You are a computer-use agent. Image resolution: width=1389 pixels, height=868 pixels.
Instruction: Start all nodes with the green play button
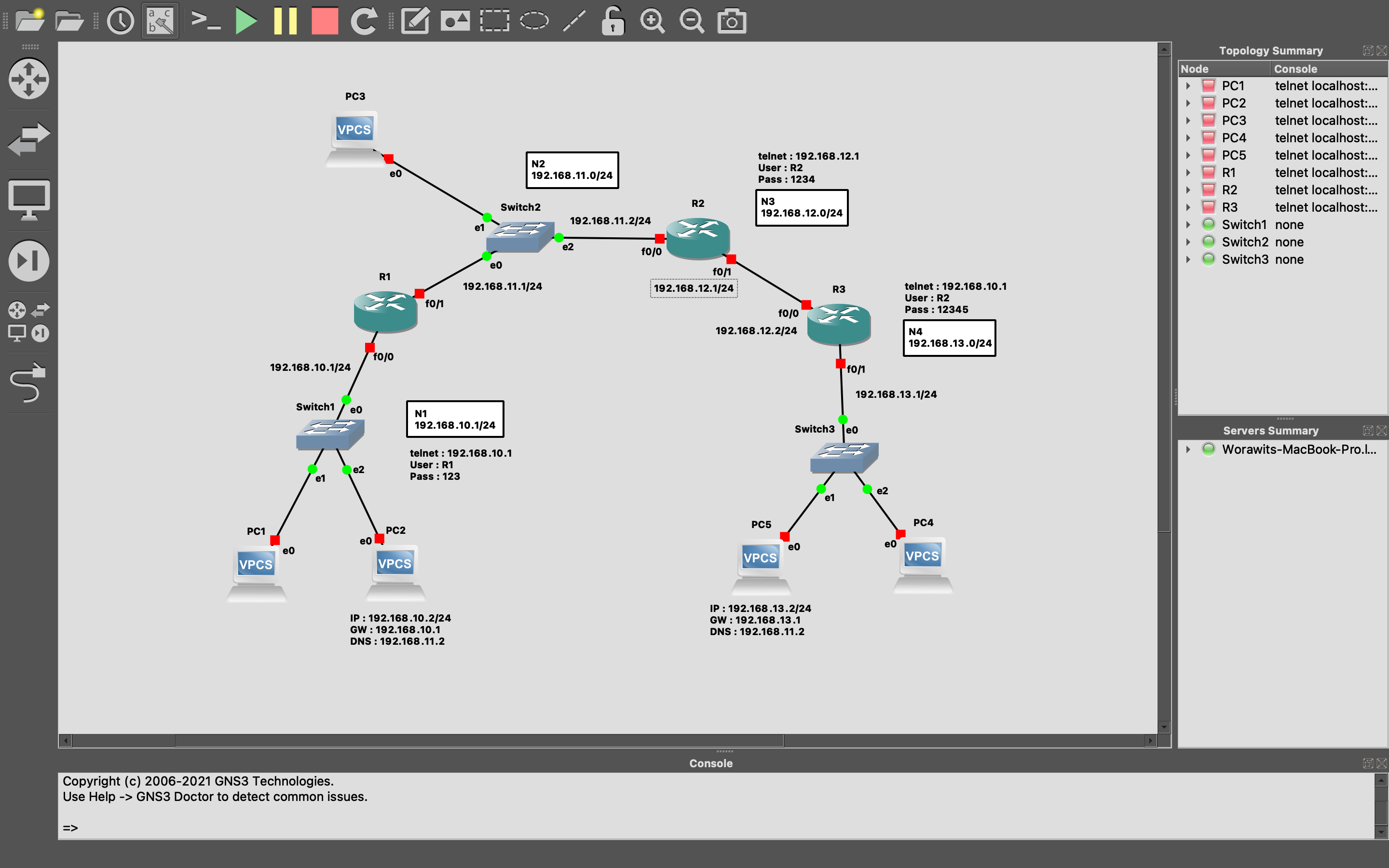tap(245, 21)
